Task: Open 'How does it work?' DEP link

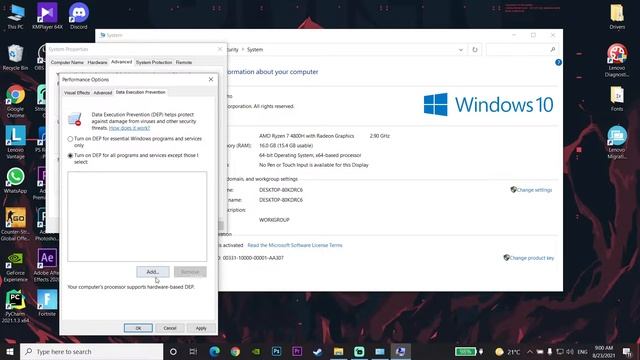Action: pos(129,128)
